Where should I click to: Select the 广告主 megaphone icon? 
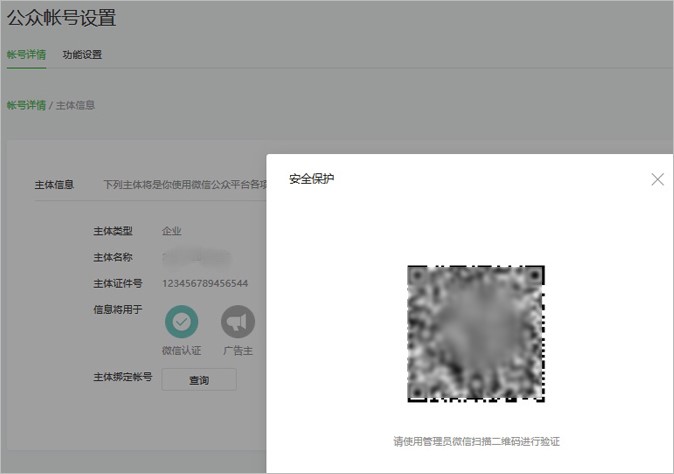238,321
